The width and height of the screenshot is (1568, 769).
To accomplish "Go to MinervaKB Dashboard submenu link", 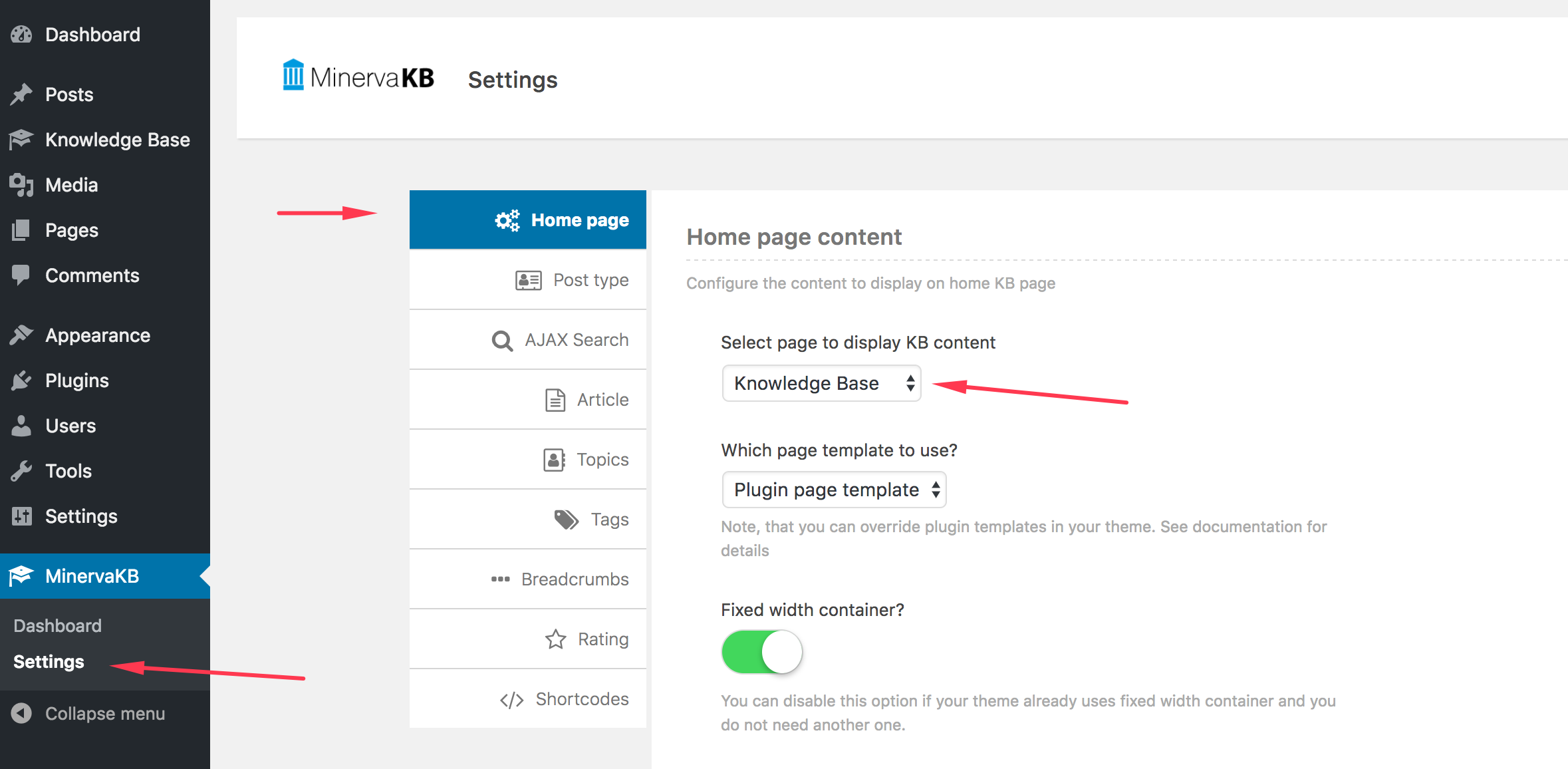I will [x=58, y=626].
